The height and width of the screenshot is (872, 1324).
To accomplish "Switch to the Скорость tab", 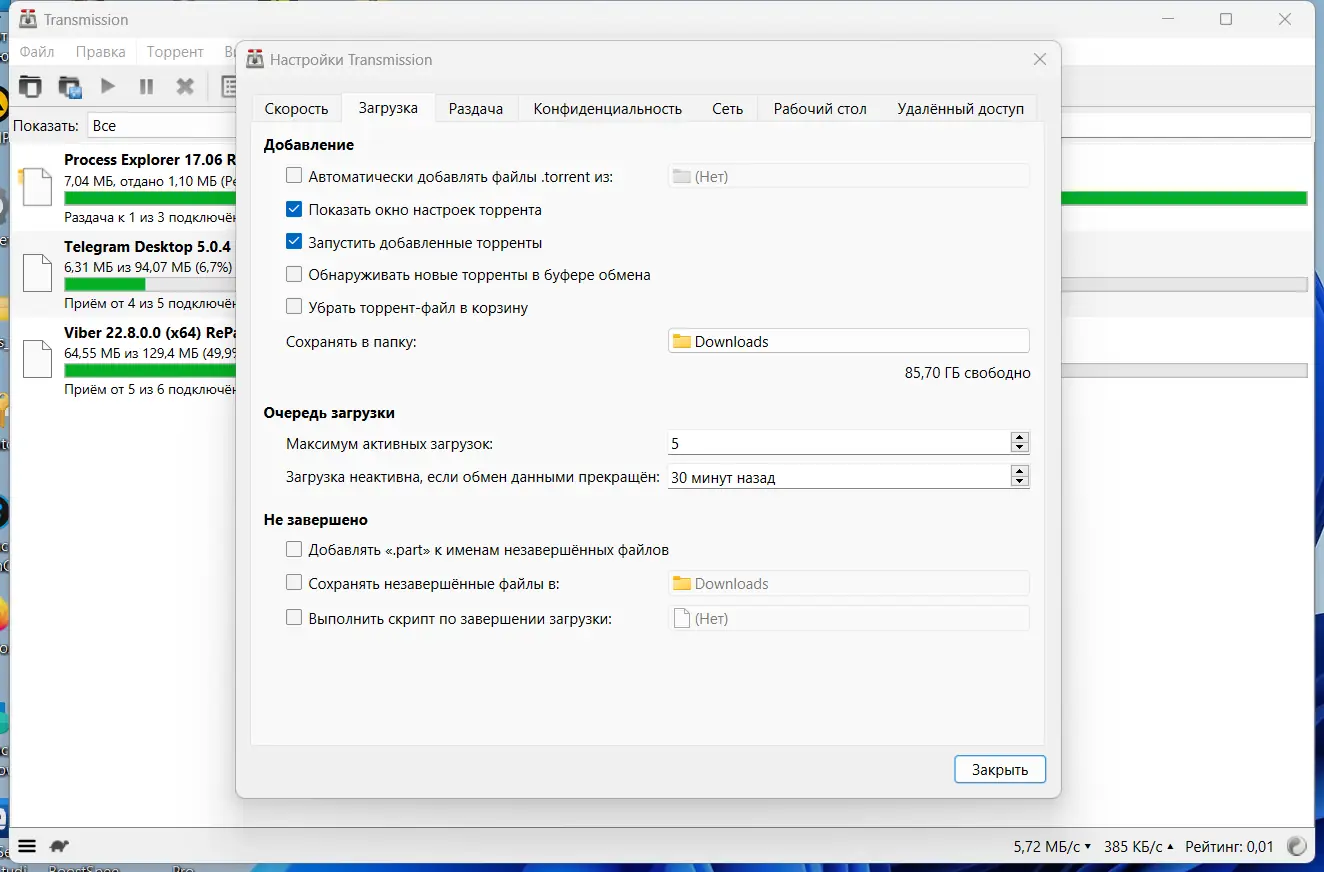I will point(296,108).
